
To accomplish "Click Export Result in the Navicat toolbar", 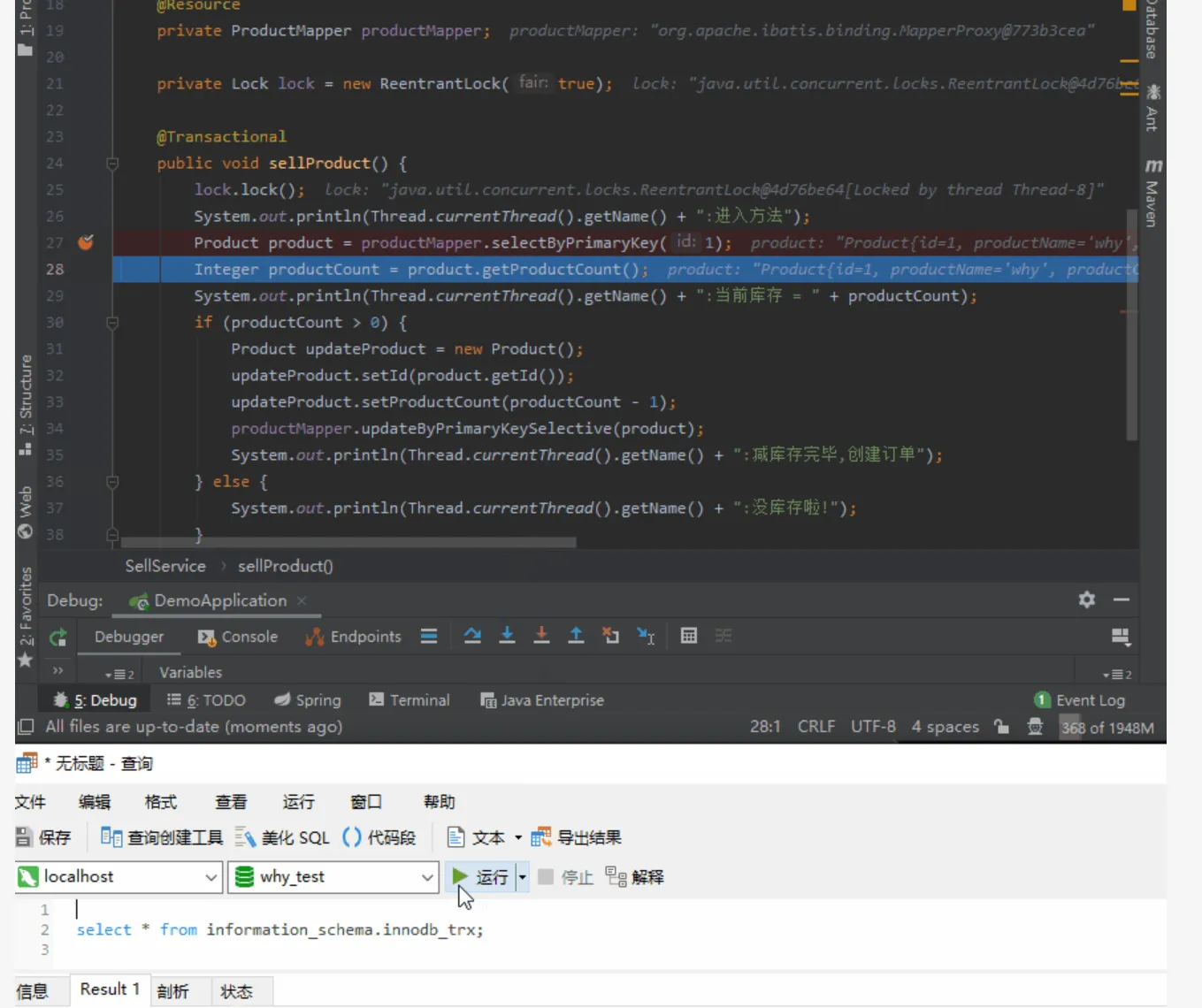I will (x=577, y=837).
